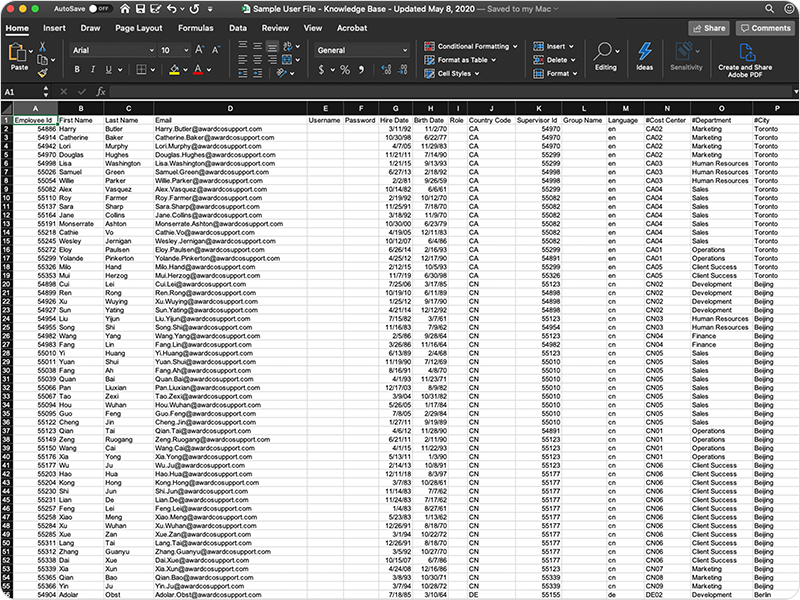Click the Share button

708,28
